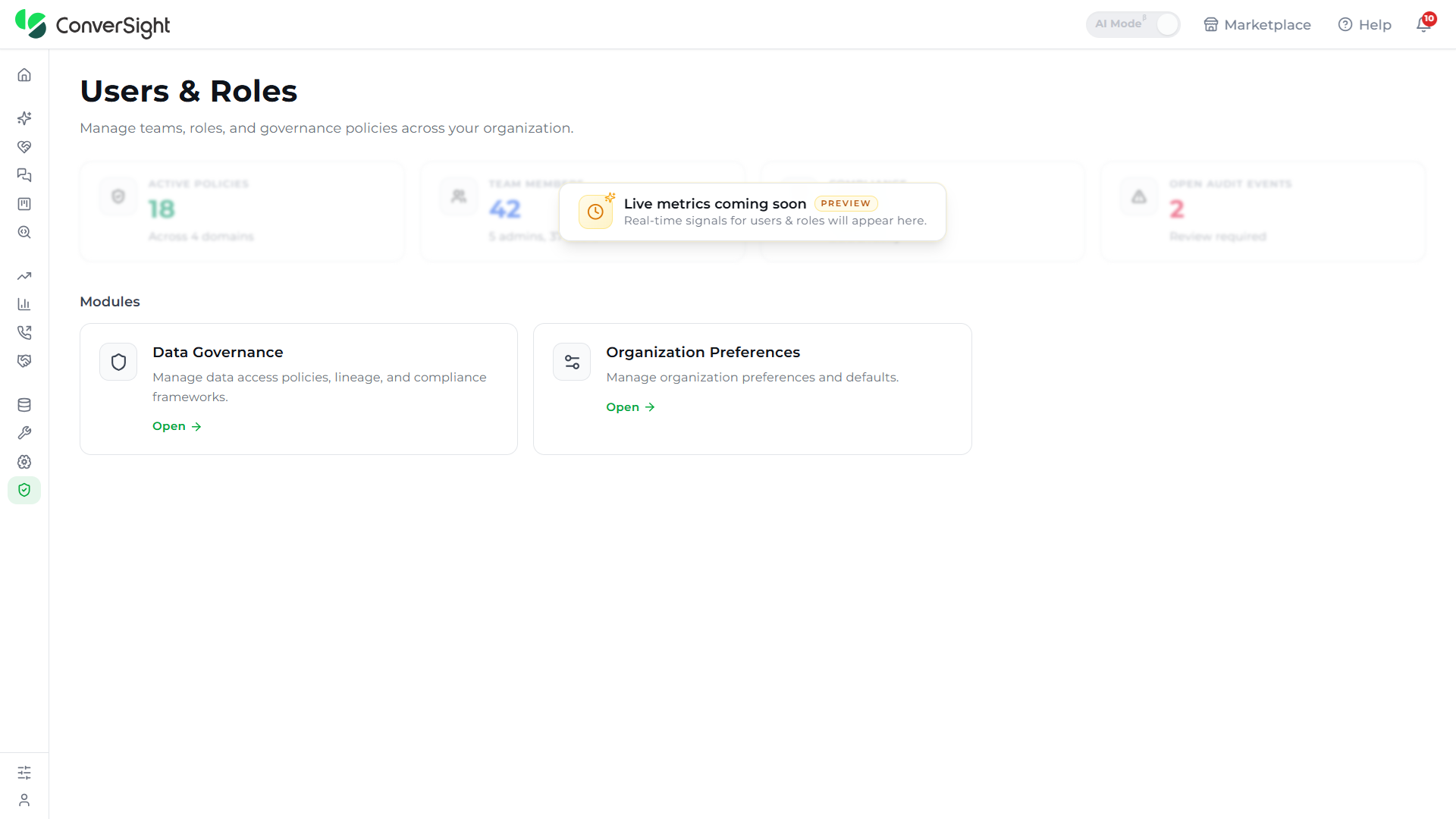Click the Organization Preferences card title
Image resolution: width=1456 pixels, height=819 pixels.
(703, 353)
